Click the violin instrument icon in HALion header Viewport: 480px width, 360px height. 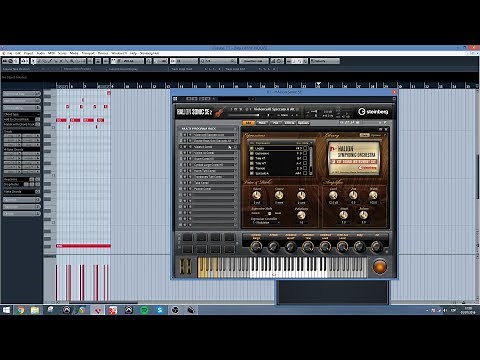pyautogui.click(x=220, y=112)
